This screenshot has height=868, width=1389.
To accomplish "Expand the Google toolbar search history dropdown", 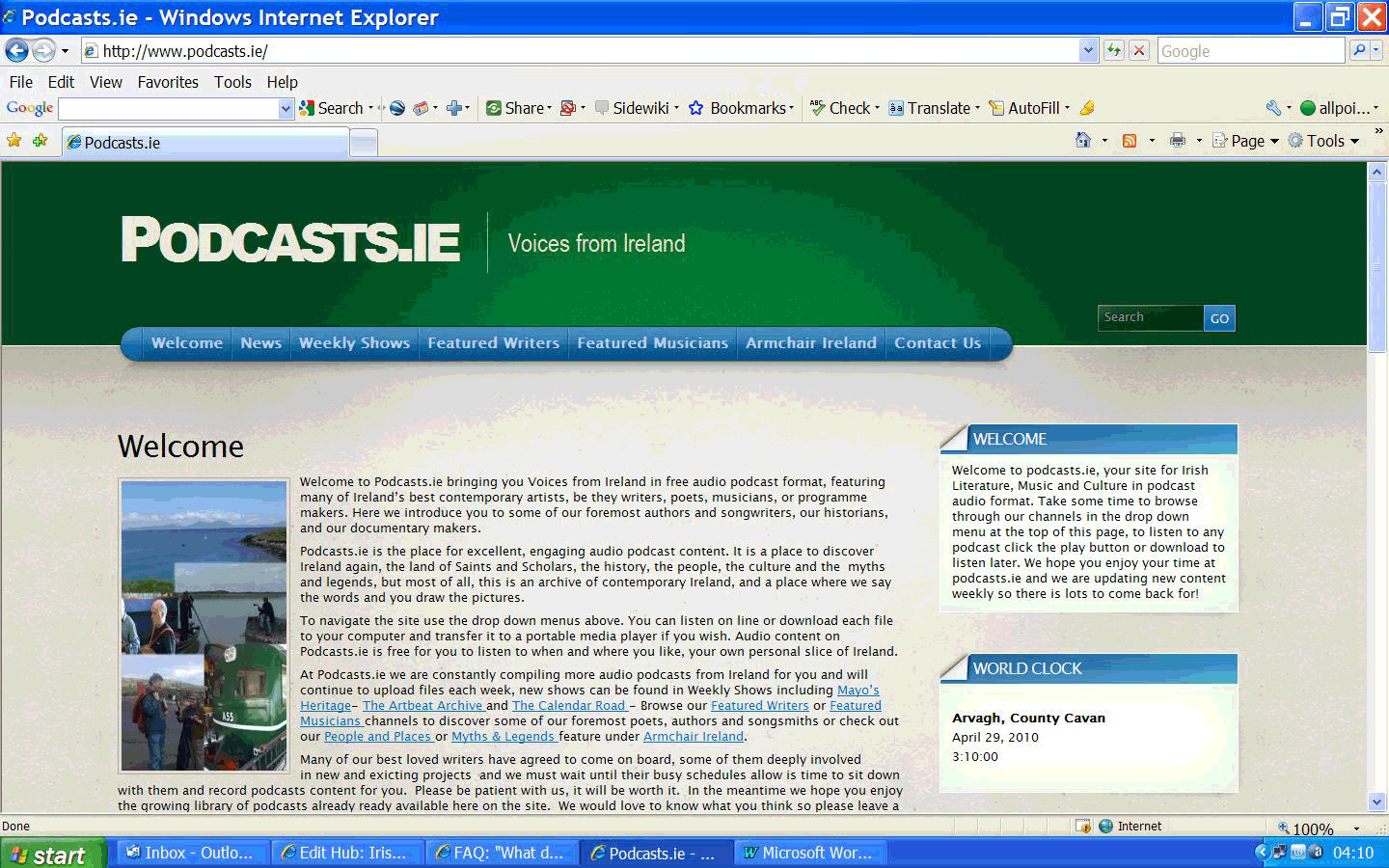I will 286,109.
